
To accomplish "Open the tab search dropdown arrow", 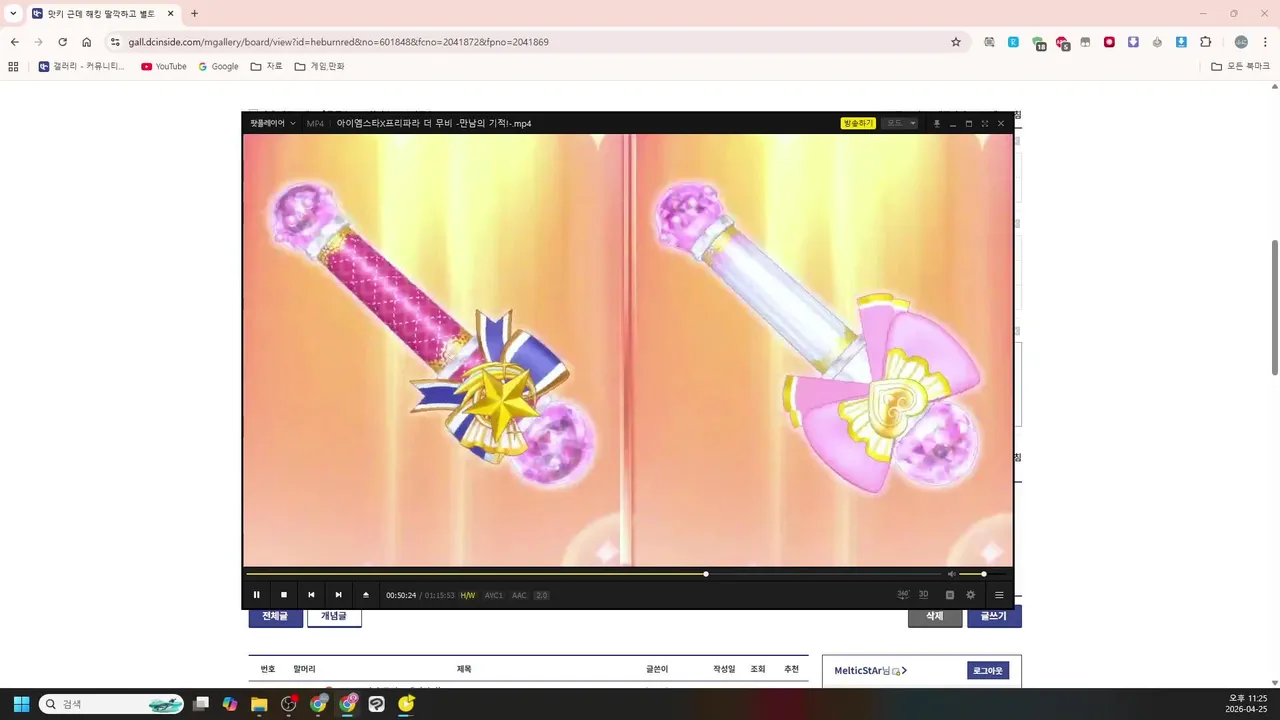I will click(13, 14).
